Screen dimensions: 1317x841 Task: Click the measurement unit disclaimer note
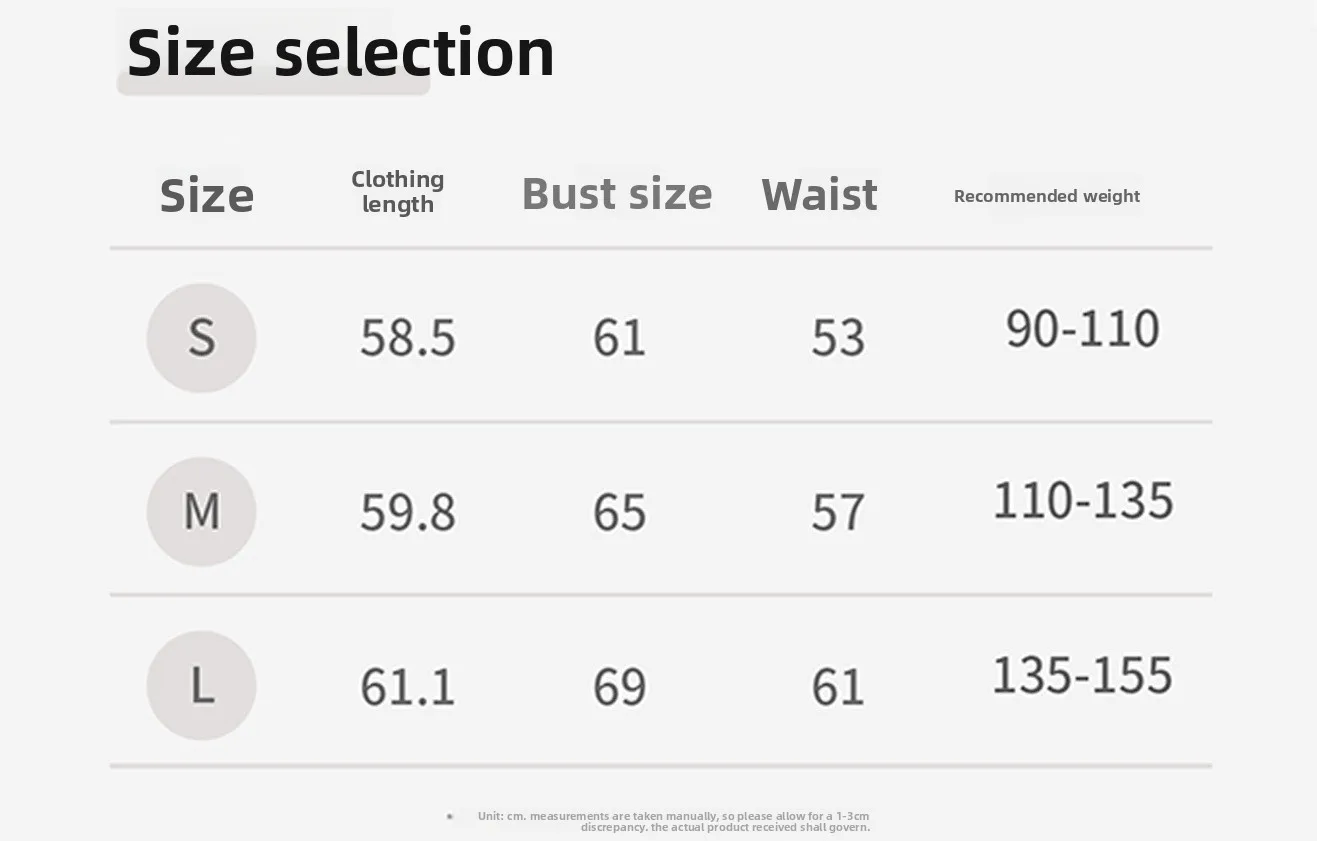[673, 822]
